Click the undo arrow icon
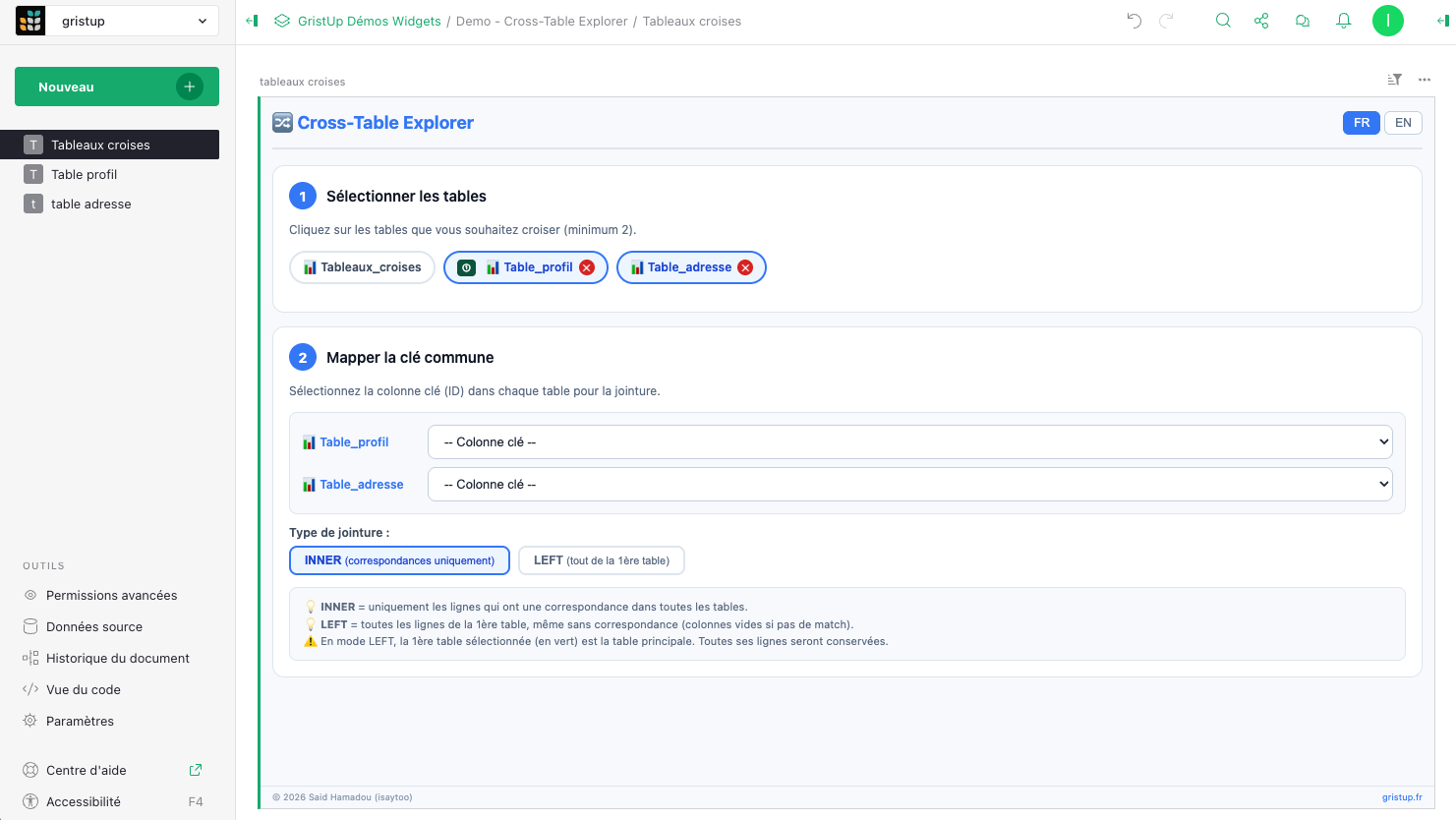 1134,21
